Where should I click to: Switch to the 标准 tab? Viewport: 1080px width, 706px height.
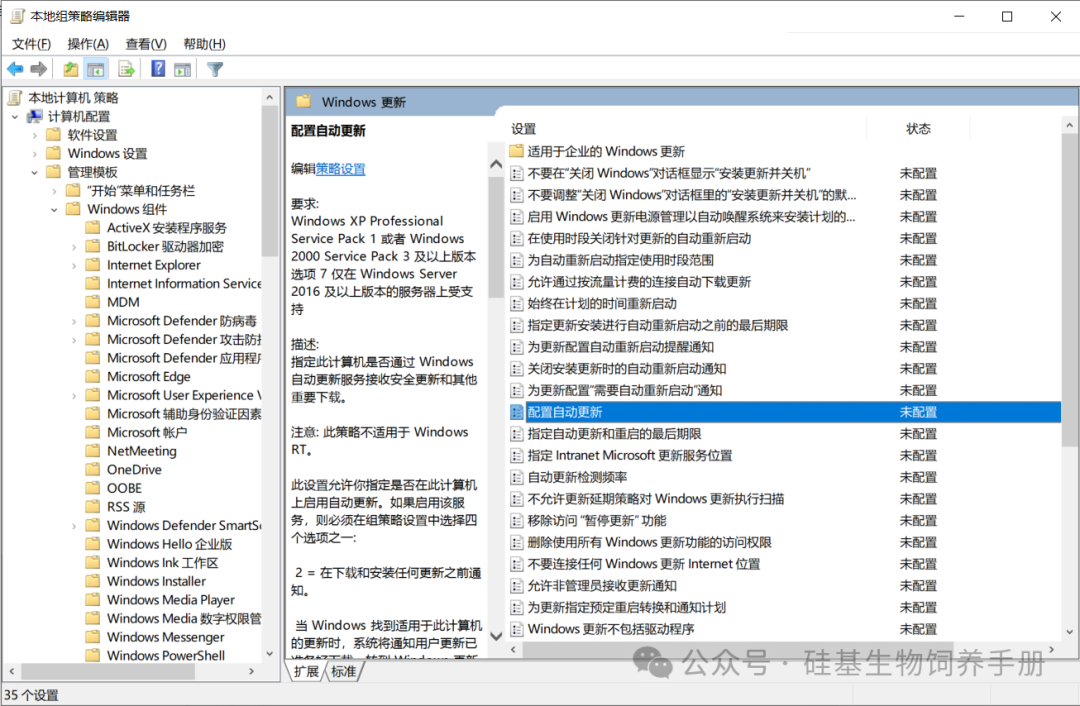[x=344, y=672]
